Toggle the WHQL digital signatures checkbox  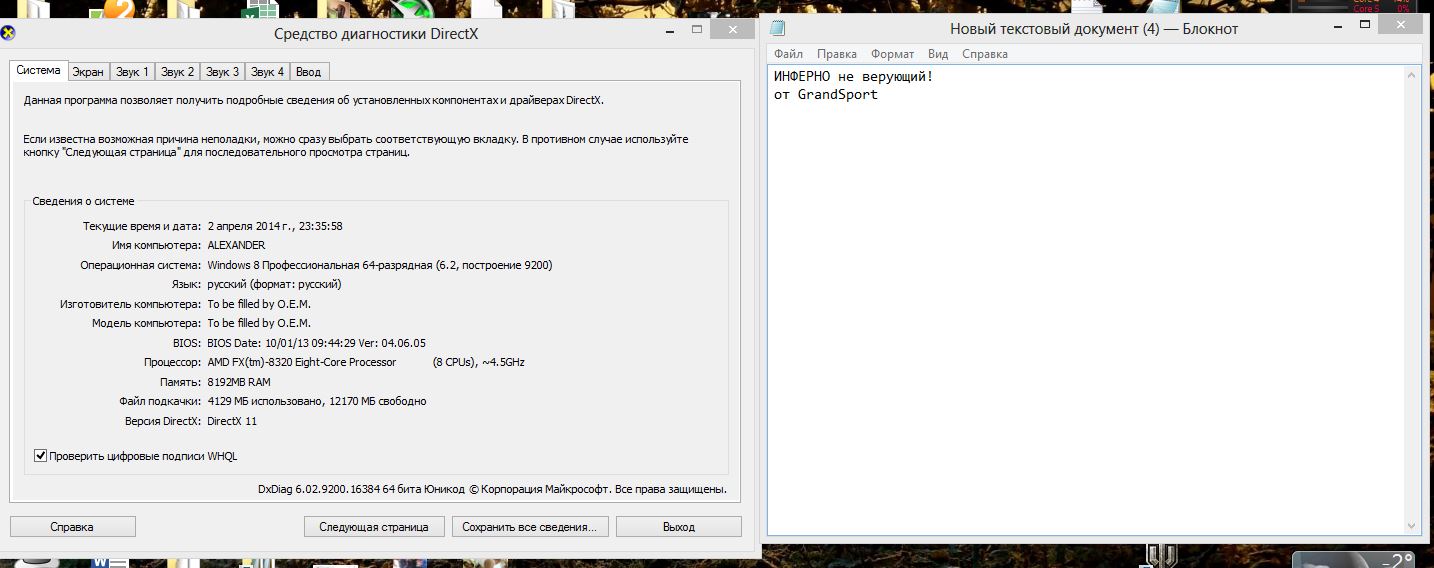tap(41, 456)
